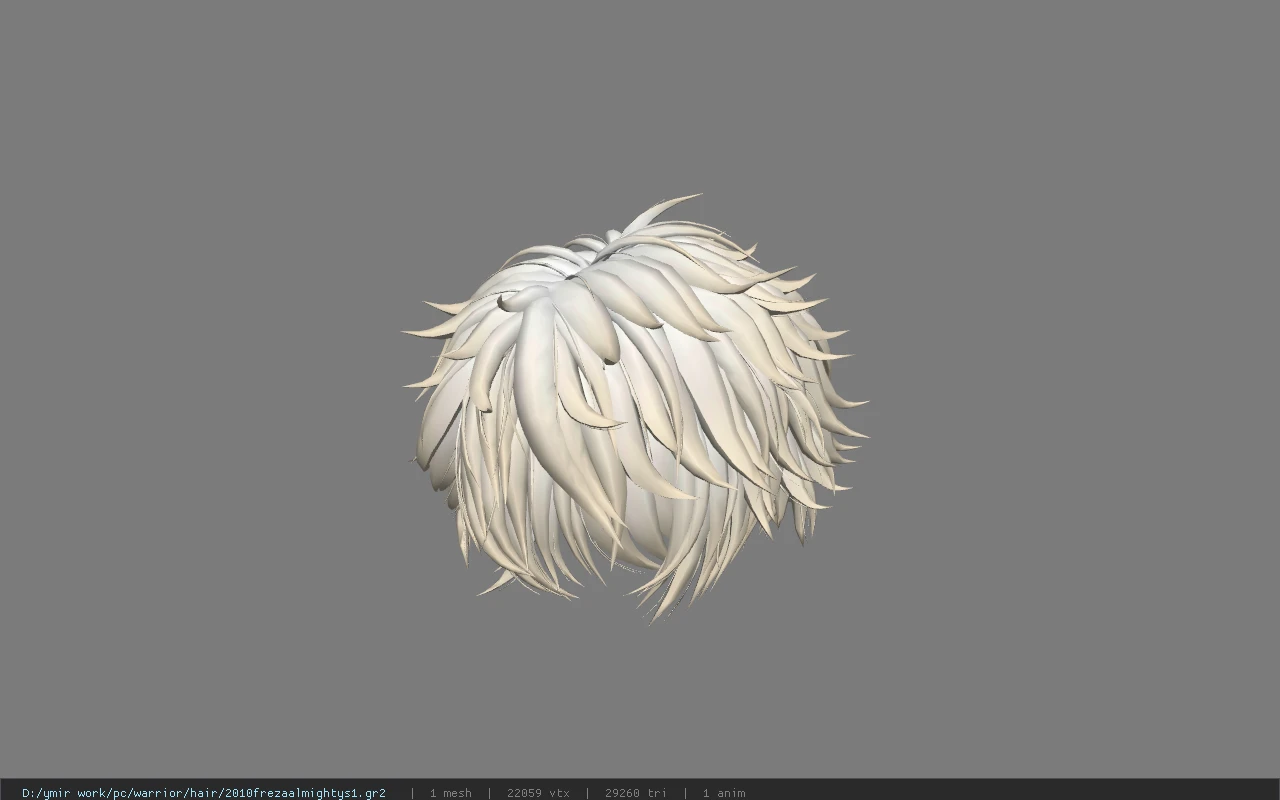
Task: Click the file path 2010frezaalmightys1.gr2 in status bar
Action: coord(204,793)
